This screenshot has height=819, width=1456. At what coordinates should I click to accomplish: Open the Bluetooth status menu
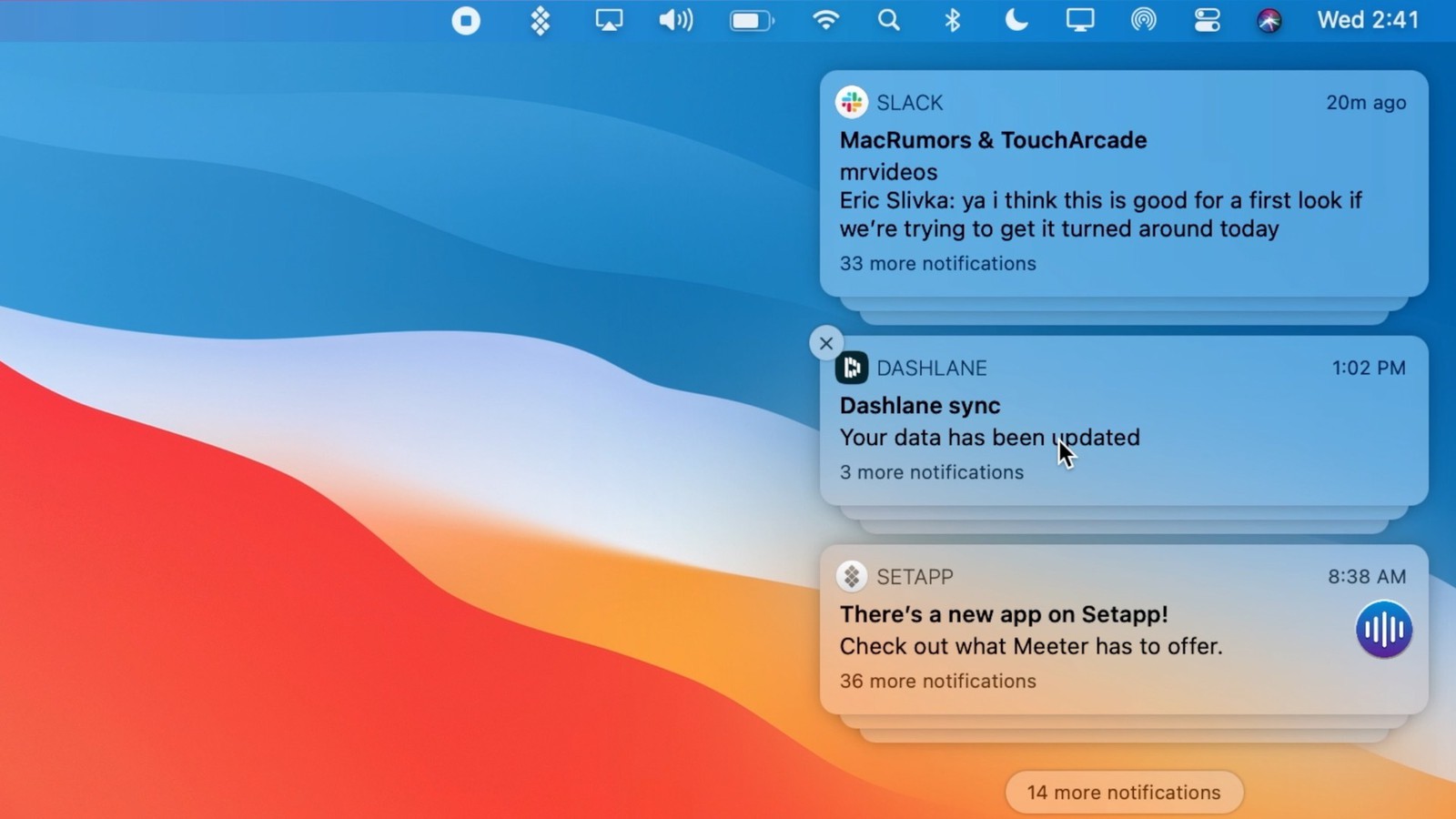953,20
